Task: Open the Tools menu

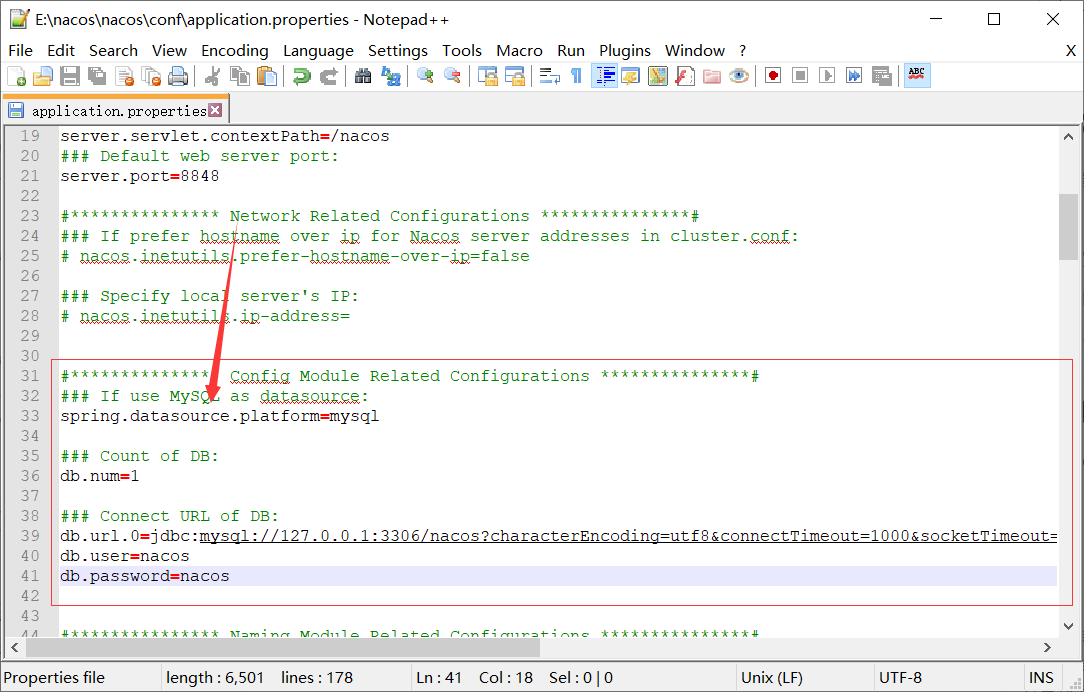Action: [462, 50]
